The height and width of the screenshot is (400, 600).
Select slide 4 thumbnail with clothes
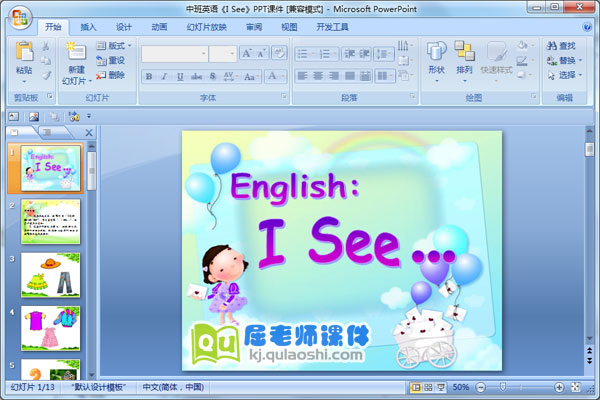coord(51,328)
